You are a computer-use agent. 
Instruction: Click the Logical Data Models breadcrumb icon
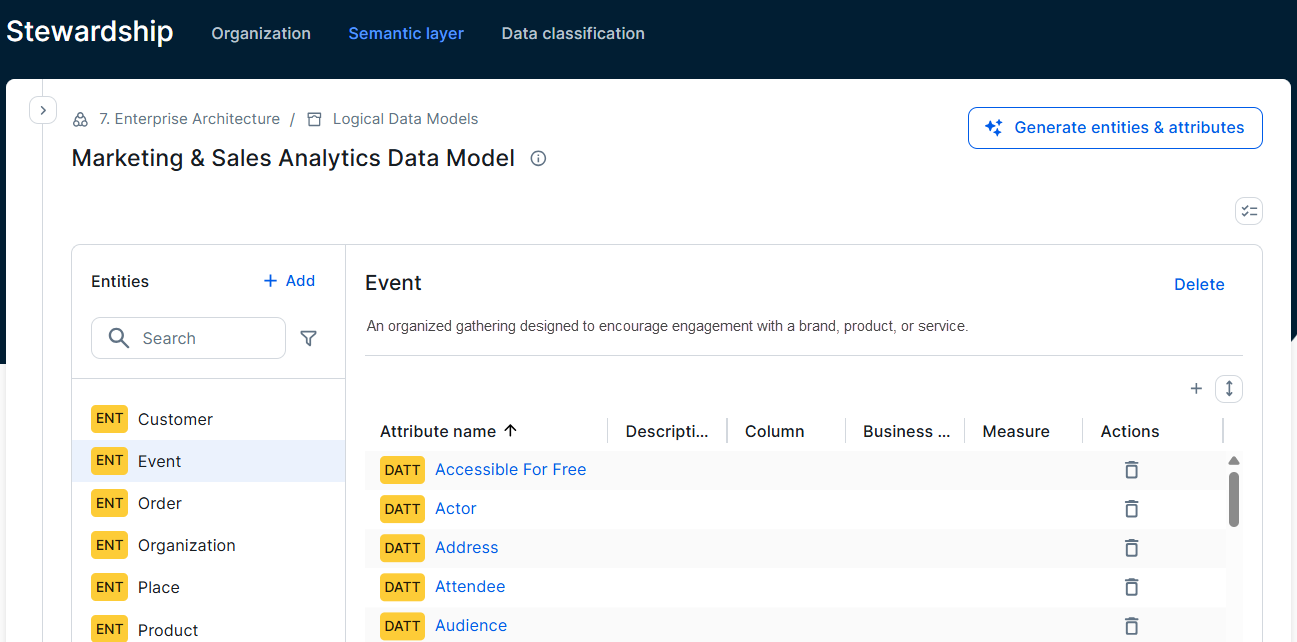tap(314, 118)
